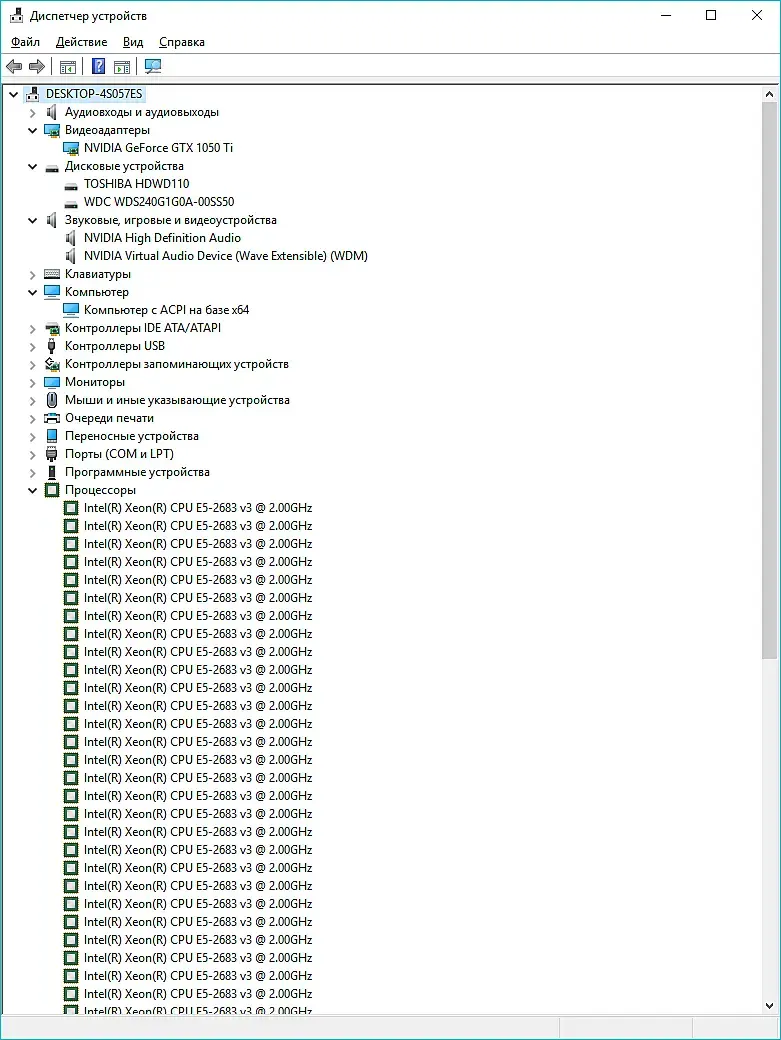Viewport: 781px width, 1040px height.
Task: Collapse Звуковые, игровые и видеоустройства category
Action: [x=32, y=220]
